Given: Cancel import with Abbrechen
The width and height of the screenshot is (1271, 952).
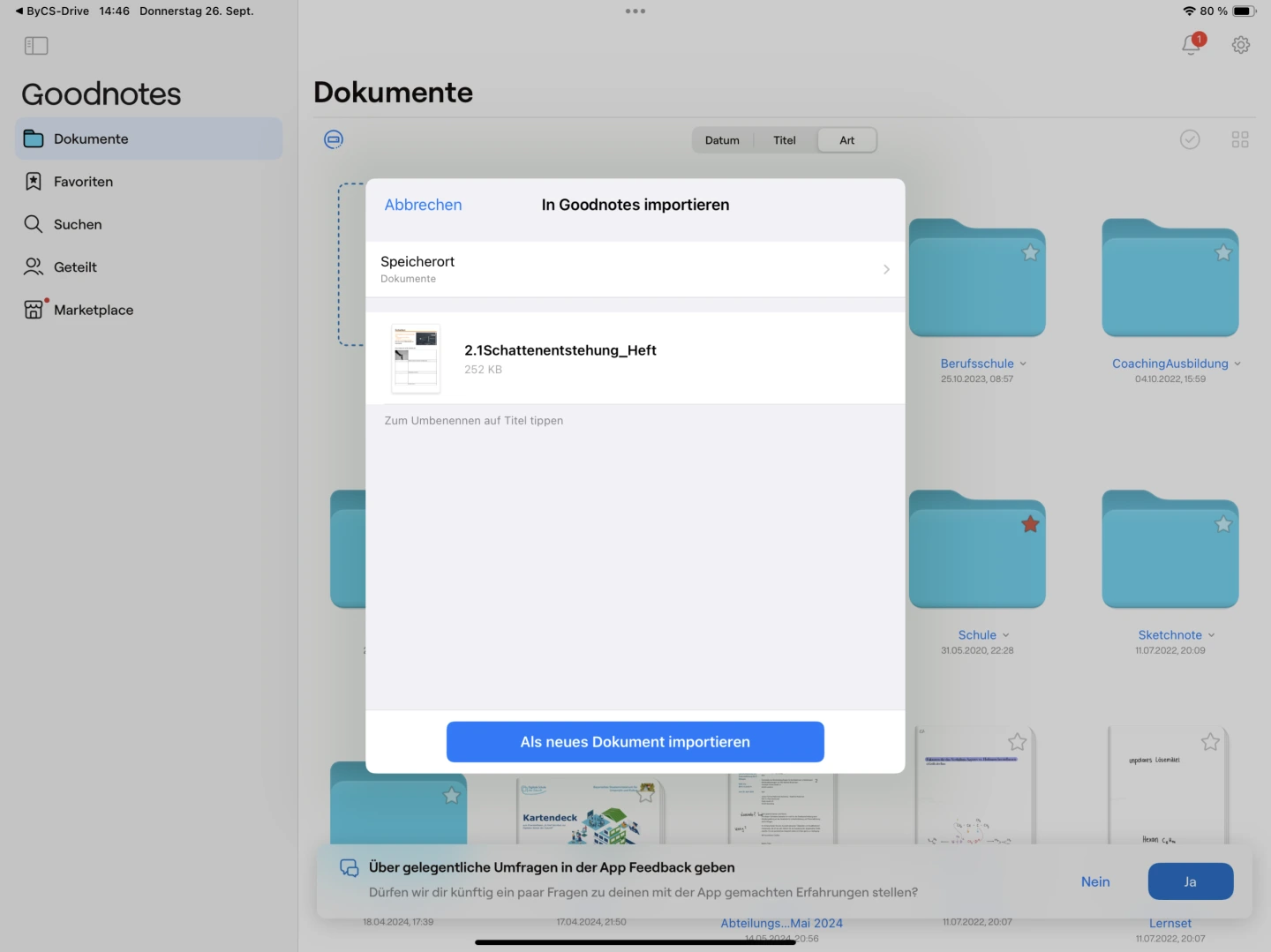Looking at the screenshot, I should coord(423,205).
